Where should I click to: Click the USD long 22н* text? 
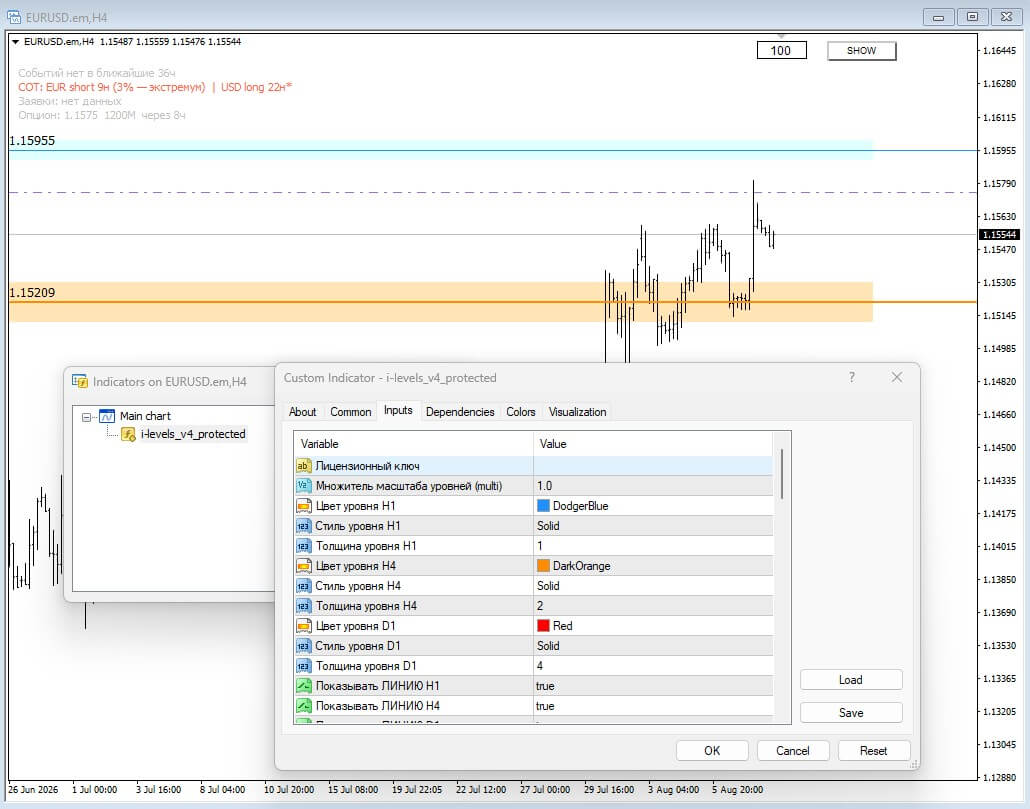pyautogui.click(x=256, y=87)
